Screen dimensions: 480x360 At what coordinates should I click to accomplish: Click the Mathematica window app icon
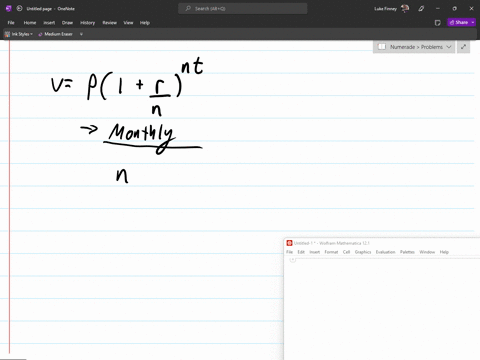289,243
